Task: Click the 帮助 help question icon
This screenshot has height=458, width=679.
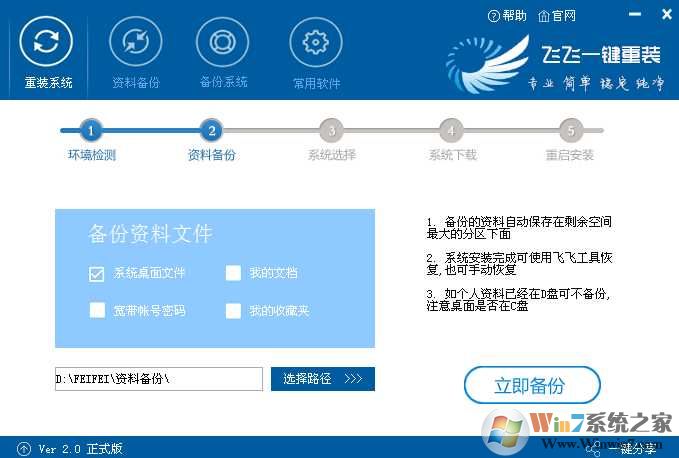Action: pyautogui.click(x=493, y=16)
